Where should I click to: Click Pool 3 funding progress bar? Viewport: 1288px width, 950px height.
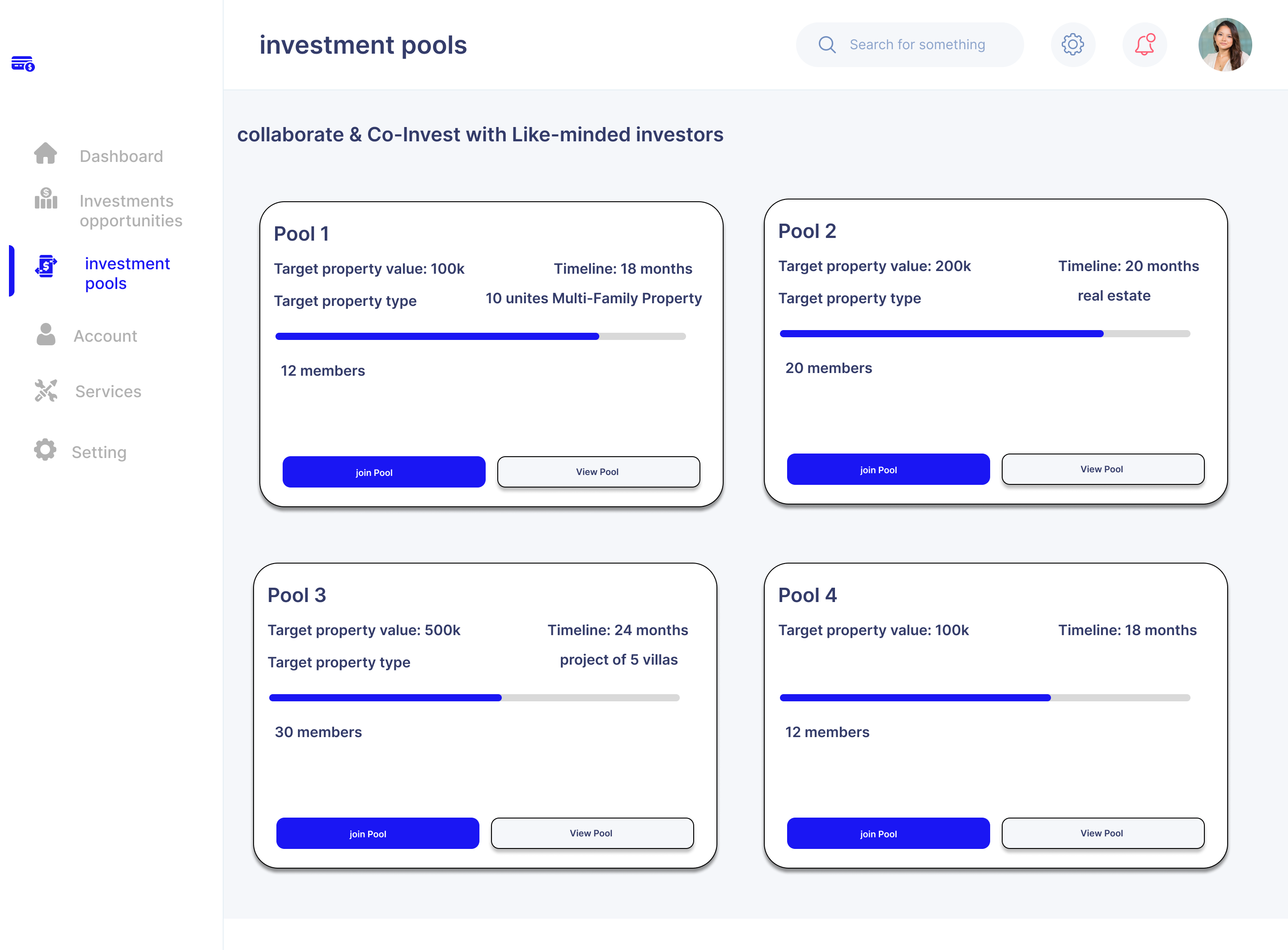pos(474,698)
